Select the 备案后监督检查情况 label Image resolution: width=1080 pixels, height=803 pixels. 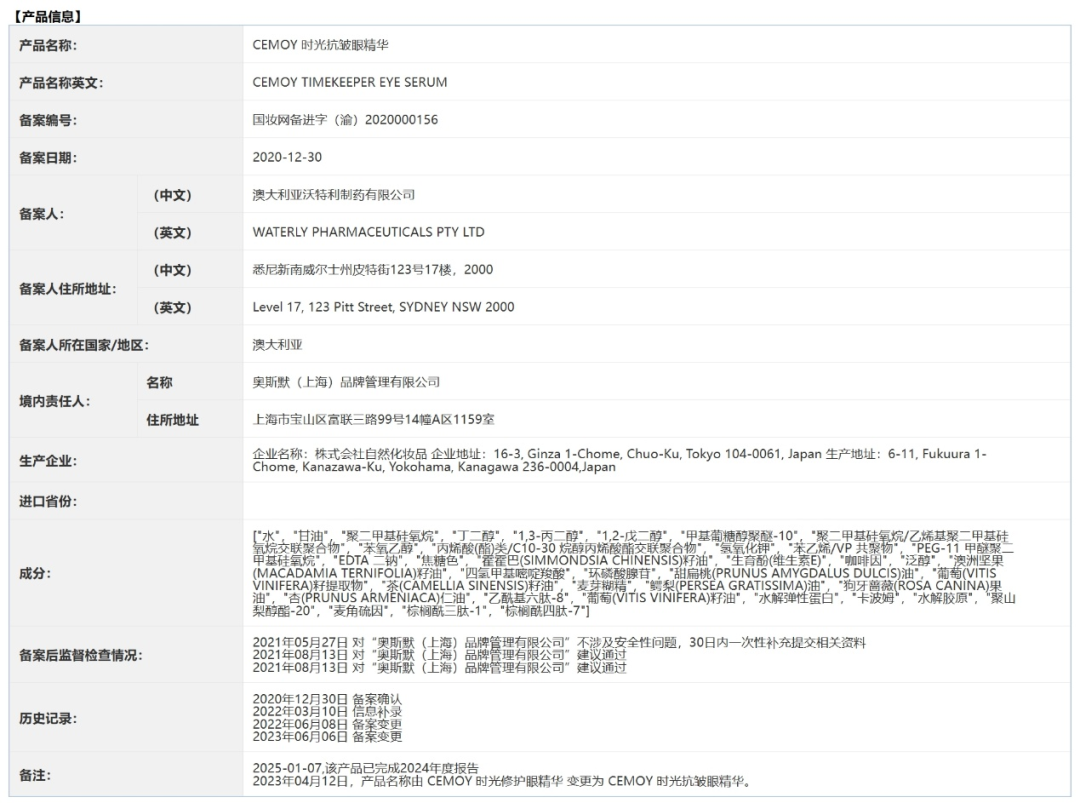pos(81,656)
